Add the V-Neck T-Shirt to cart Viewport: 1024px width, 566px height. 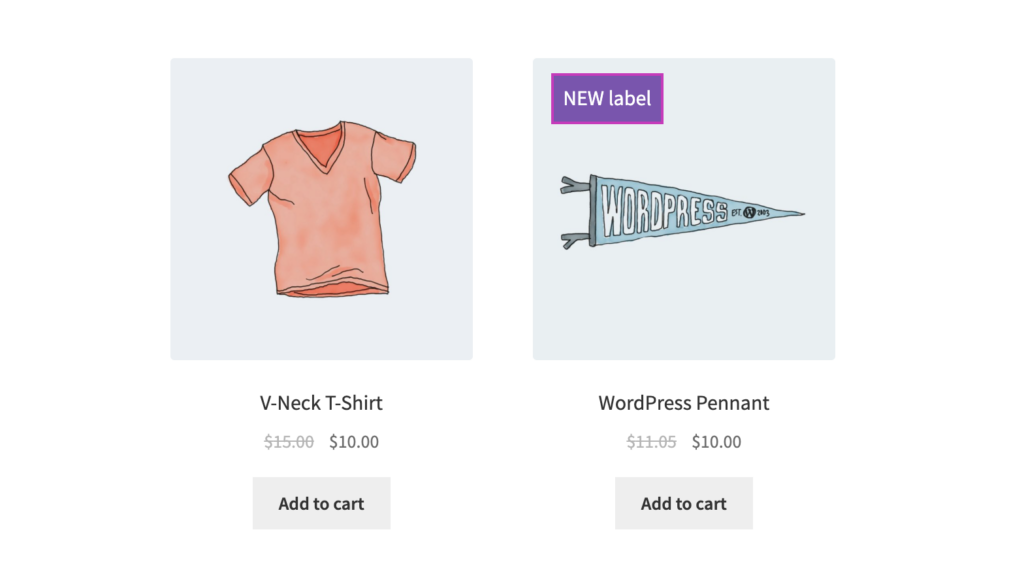(x=321, y=503)
